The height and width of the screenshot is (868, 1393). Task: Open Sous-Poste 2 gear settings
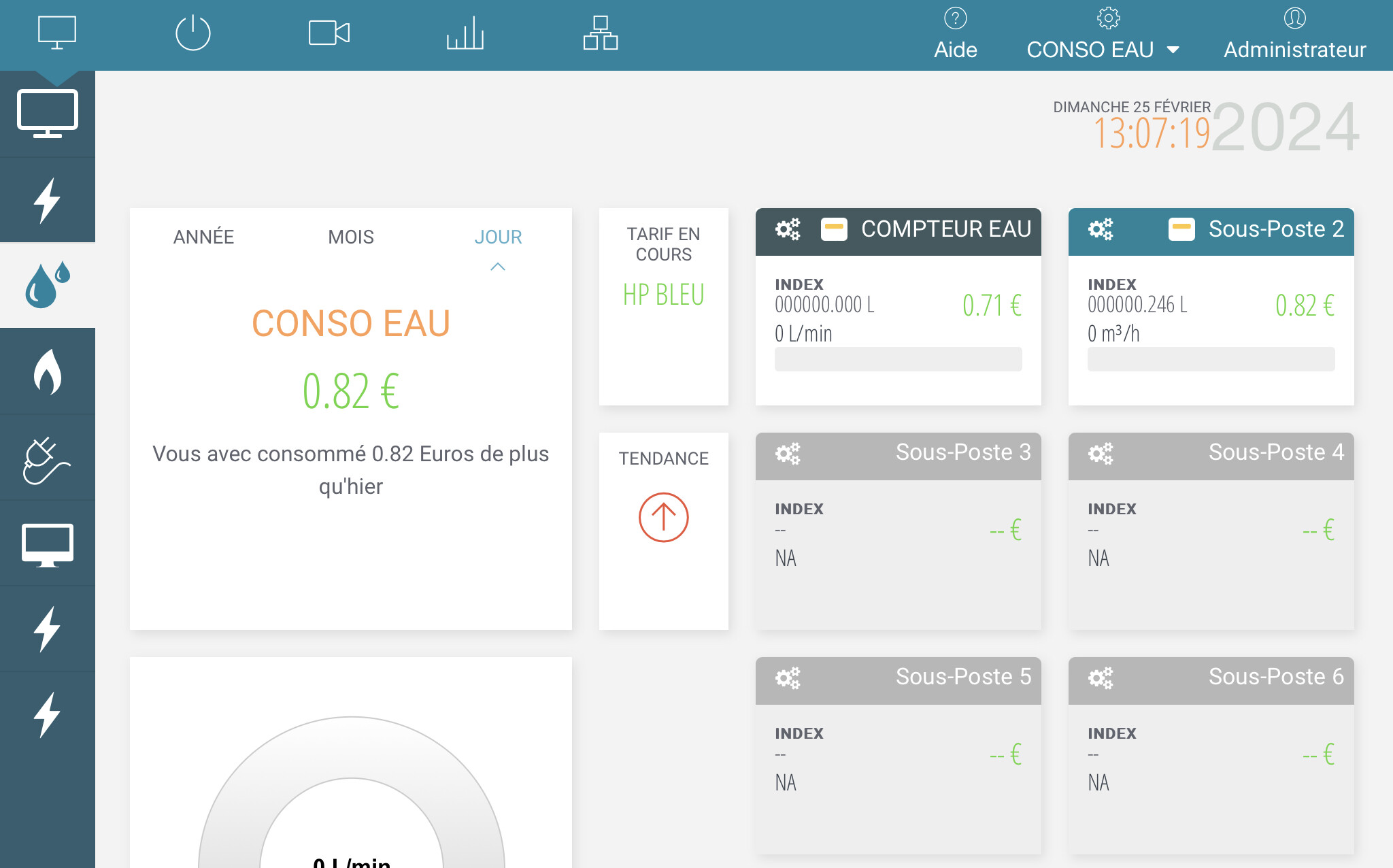click(1101, 229)
